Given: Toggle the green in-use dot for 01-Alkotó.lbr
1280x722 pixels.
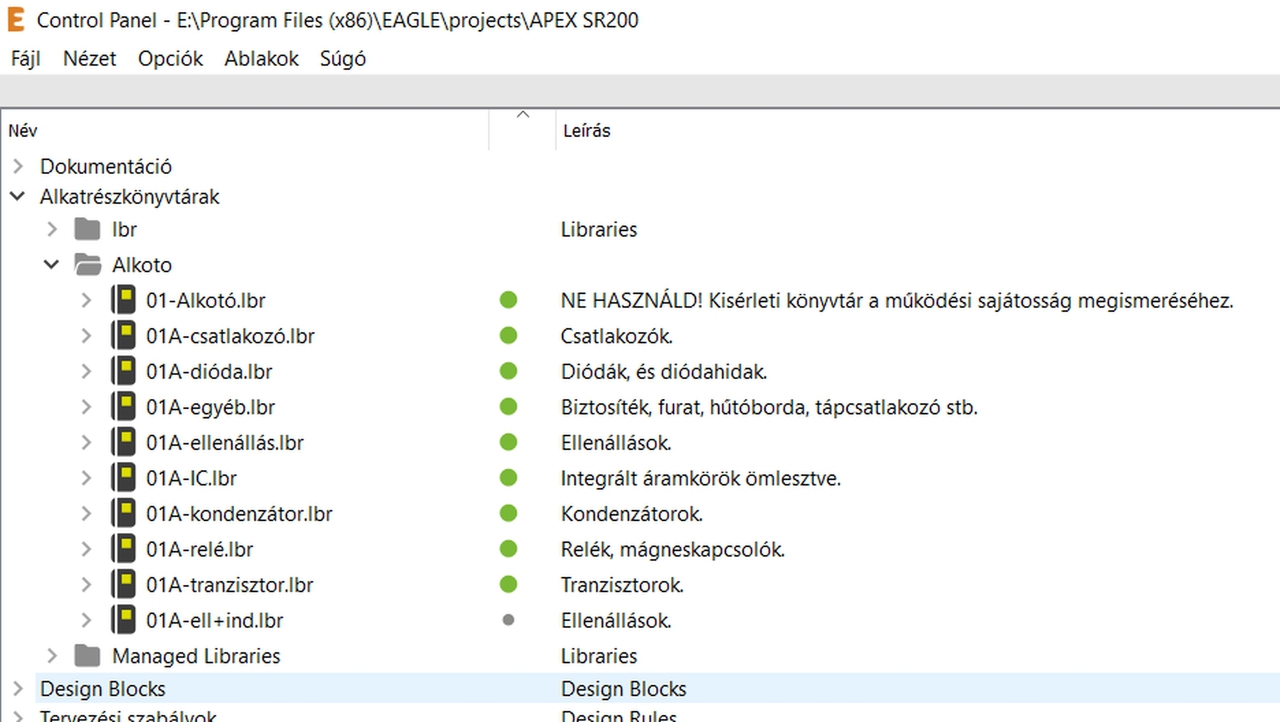Looking at the screenshot, I should [508, 300].
